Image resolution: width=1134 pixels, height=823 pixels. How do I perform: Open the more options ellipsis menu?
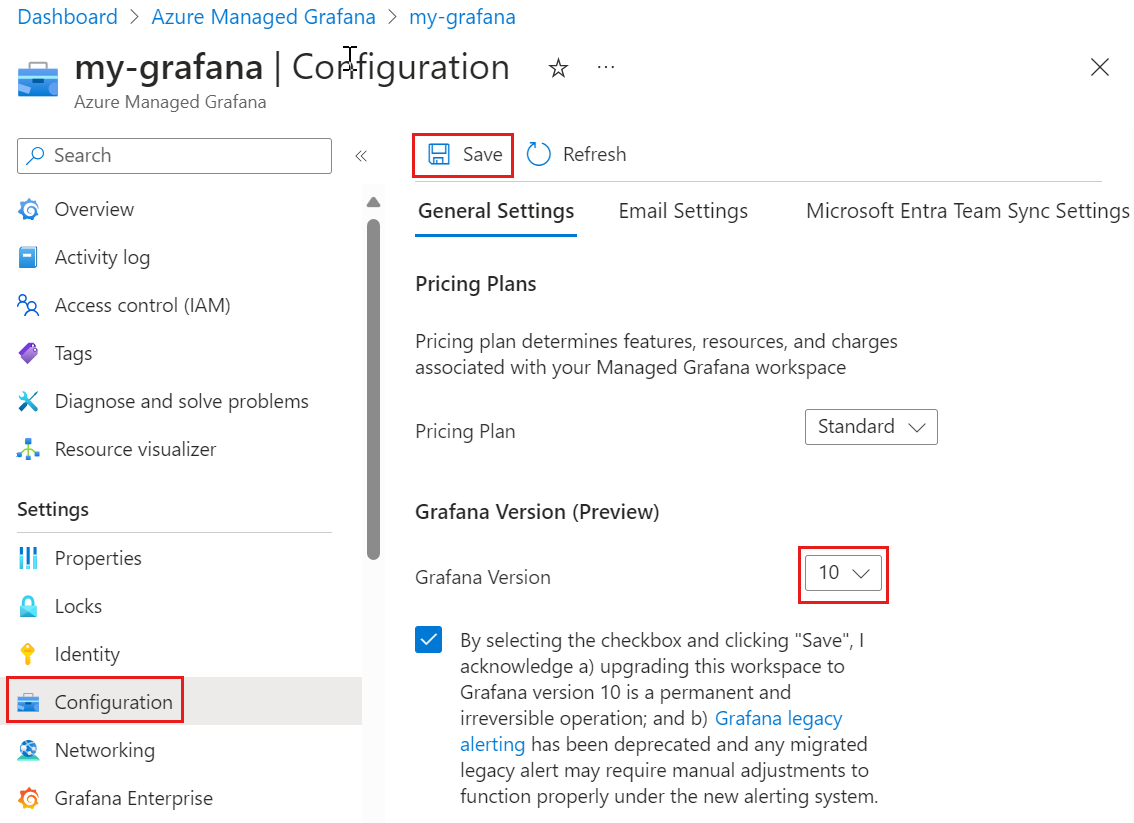(x=606, y=67)
